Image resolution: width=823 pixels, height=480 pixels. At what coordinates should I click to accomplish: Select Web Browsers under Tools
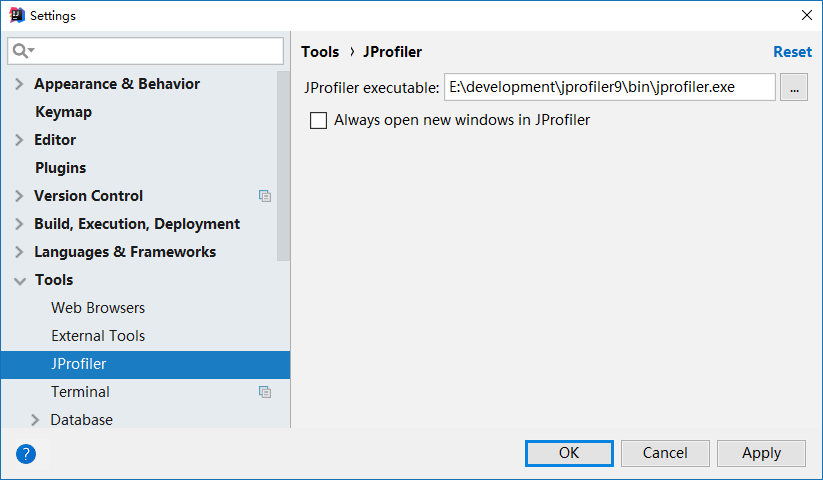pos(98,308)
